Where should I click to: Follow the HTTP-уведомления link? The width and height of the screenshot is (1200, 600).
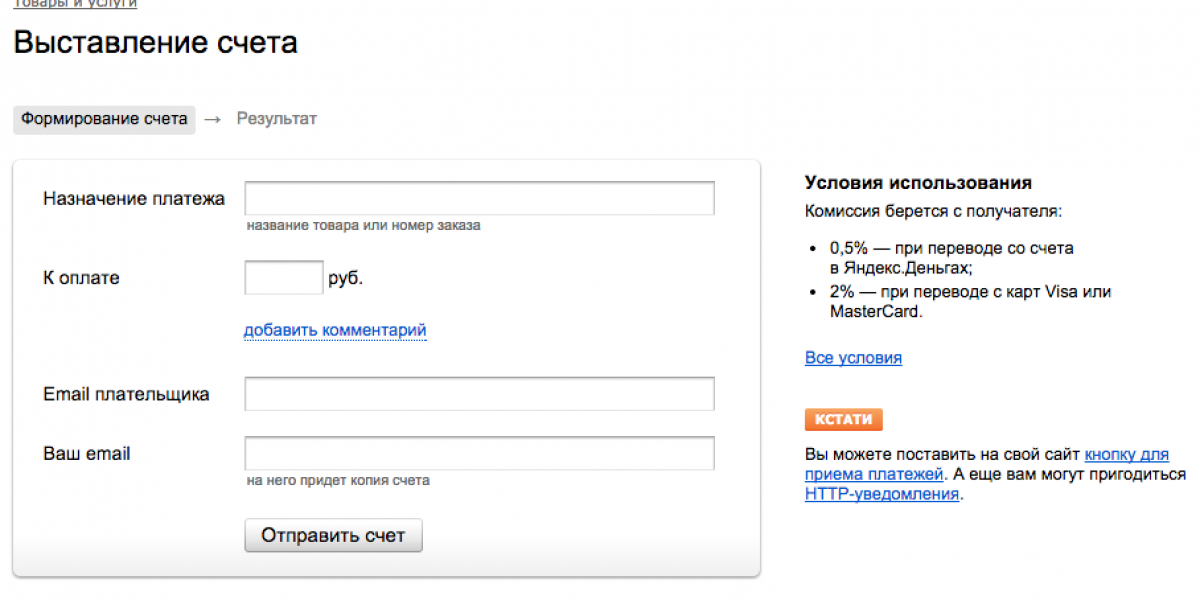[x=882, y=493]
